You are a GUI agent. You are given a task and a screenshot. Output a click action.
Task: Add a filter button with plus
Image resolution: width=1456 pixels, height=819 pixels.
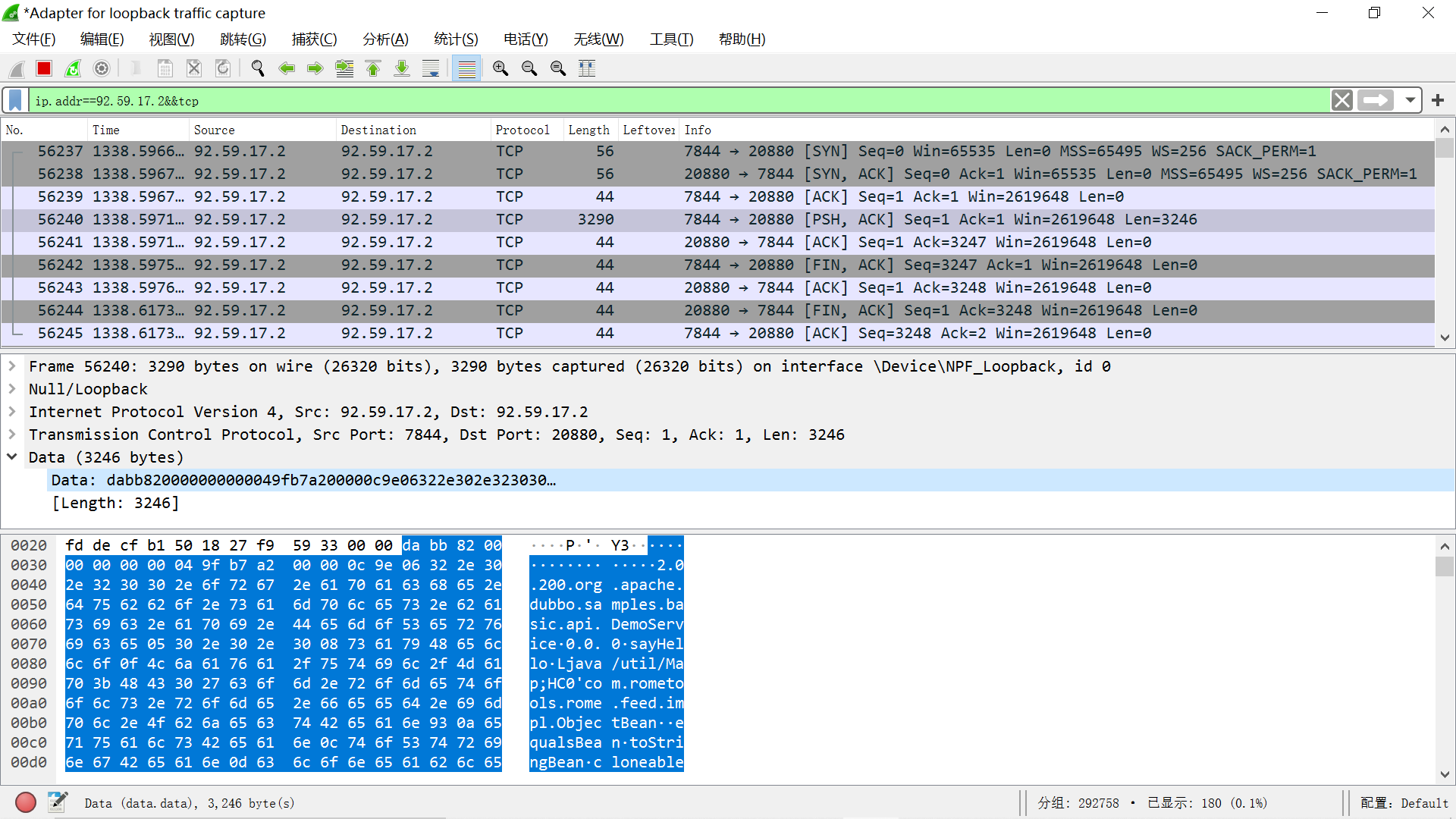tap(1438, 100)
